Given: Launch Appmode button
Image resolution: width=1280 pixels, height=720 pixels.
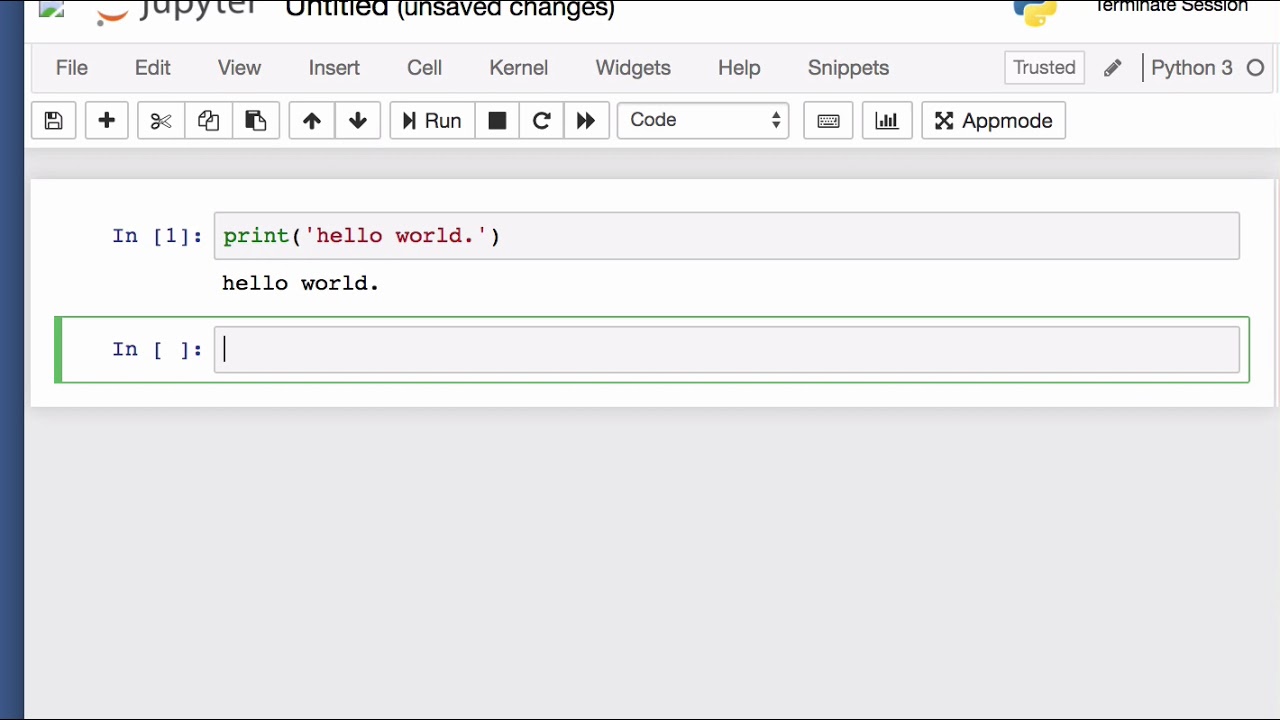Looking at the screenshot, I should click(993, 121).
